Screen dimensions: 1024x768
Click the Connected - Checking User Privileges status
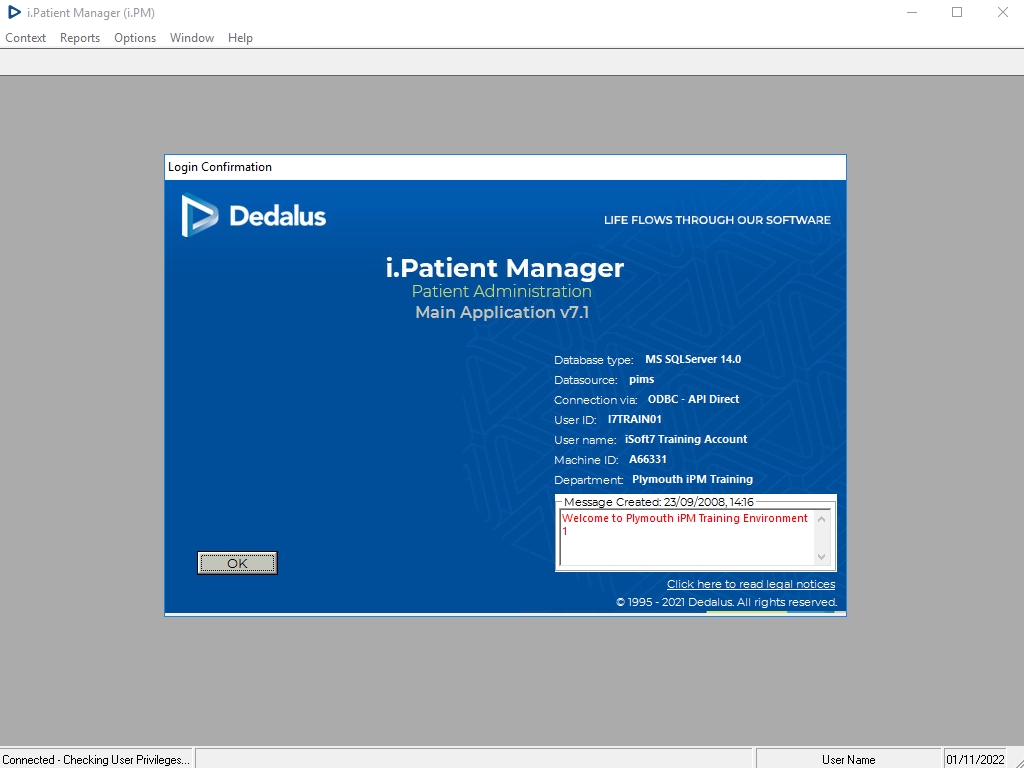click(x=96, y=760)
